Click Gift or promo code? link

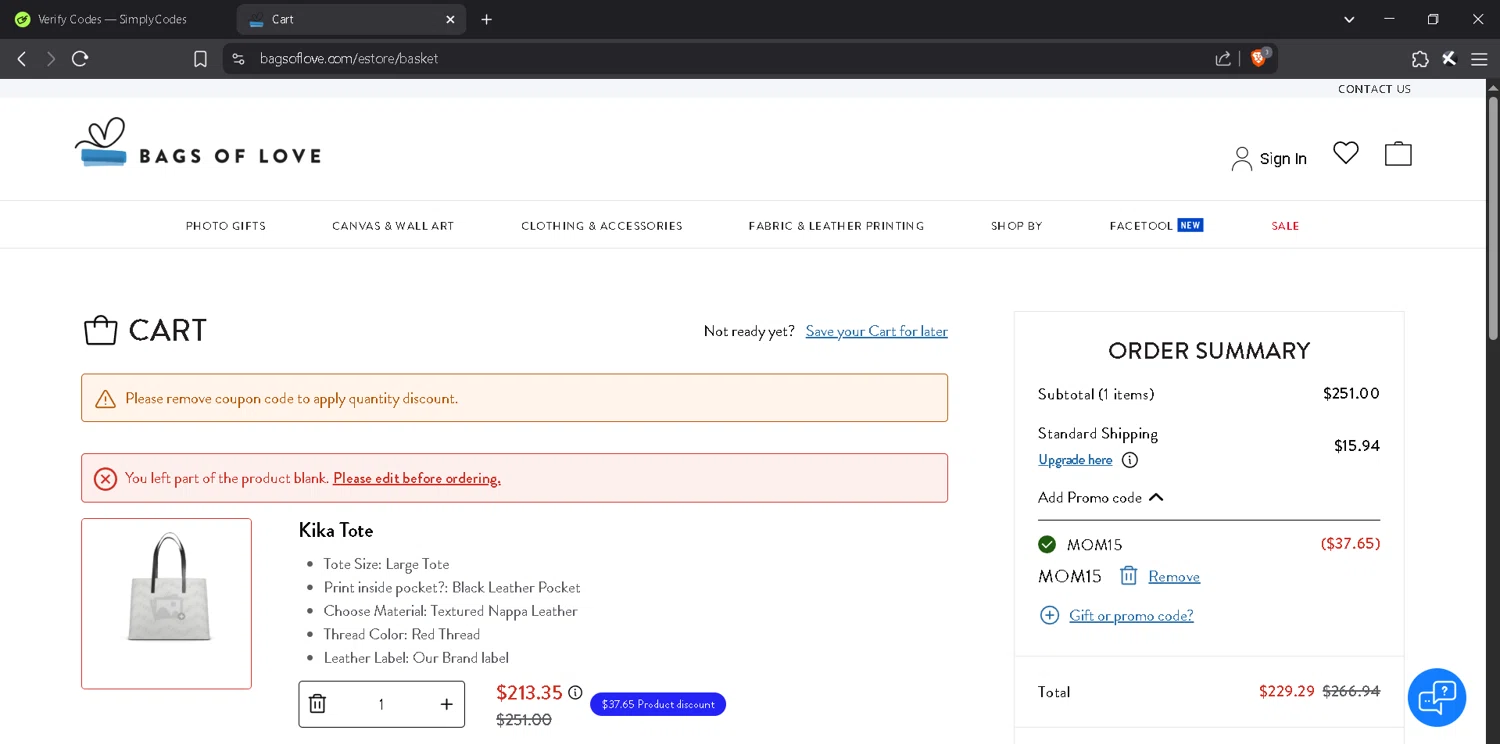(x=1131, y=615)
